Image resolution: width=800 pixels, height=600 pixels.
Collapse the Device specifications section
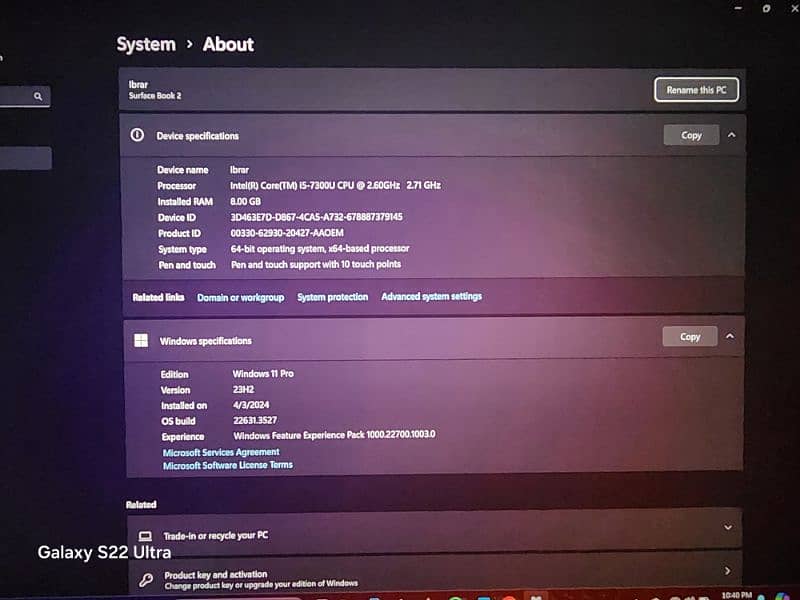[731, 135]
